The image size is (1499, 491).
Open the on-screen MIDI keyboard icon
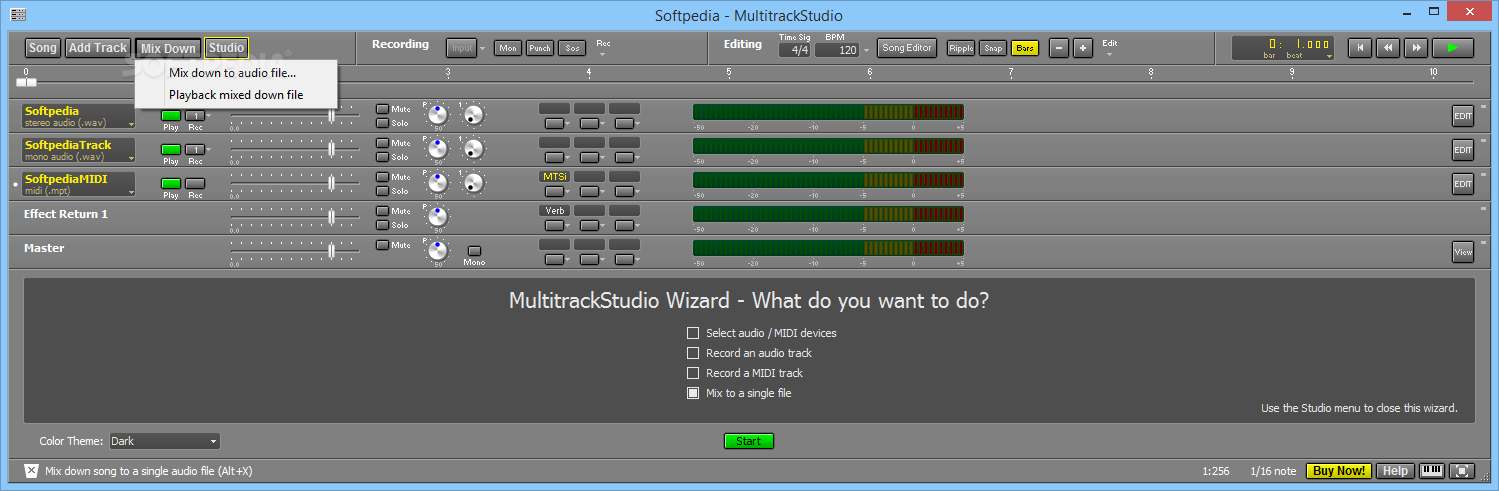tap(1432, 471)
